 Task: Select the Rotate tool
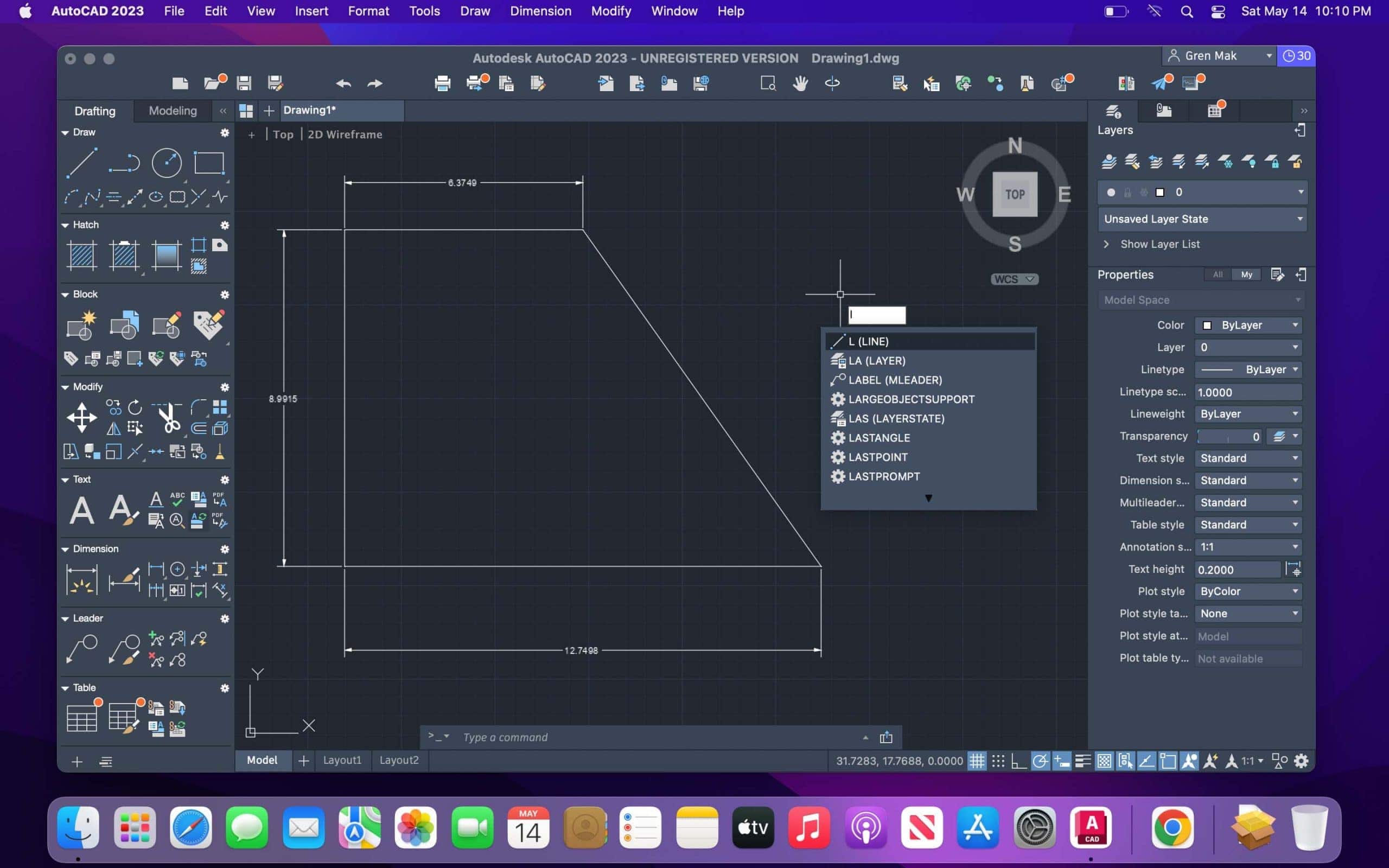(135, 407)
